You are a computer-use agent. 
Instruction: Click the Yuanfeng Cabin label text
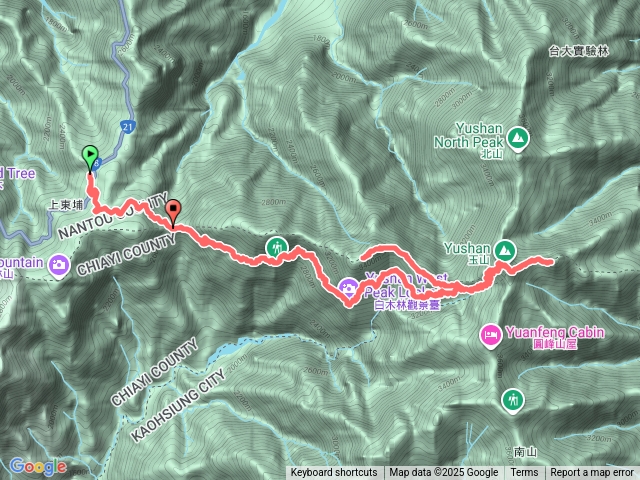[555, 333]
